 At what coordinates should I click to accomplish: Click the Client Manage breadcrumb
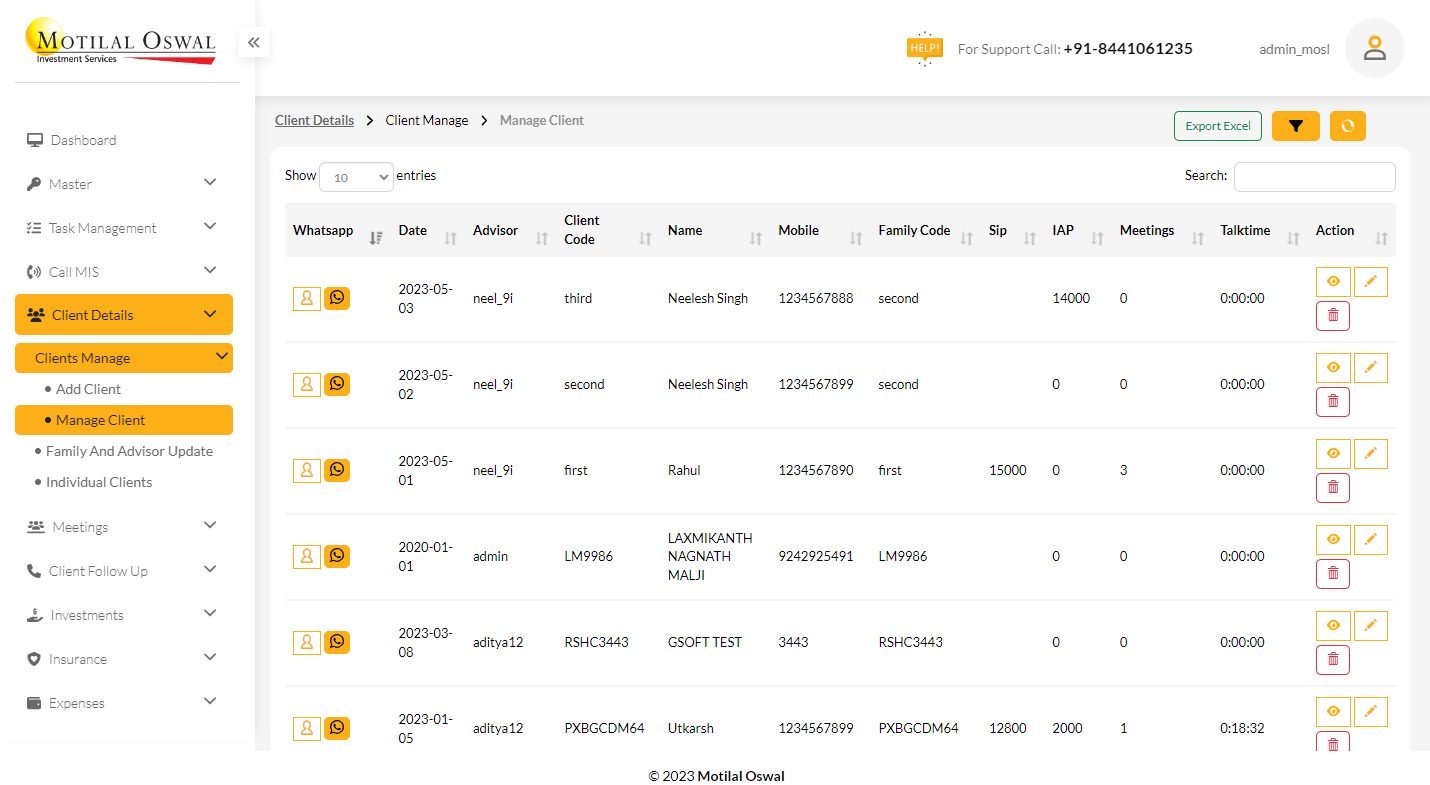tap(427, 120)
